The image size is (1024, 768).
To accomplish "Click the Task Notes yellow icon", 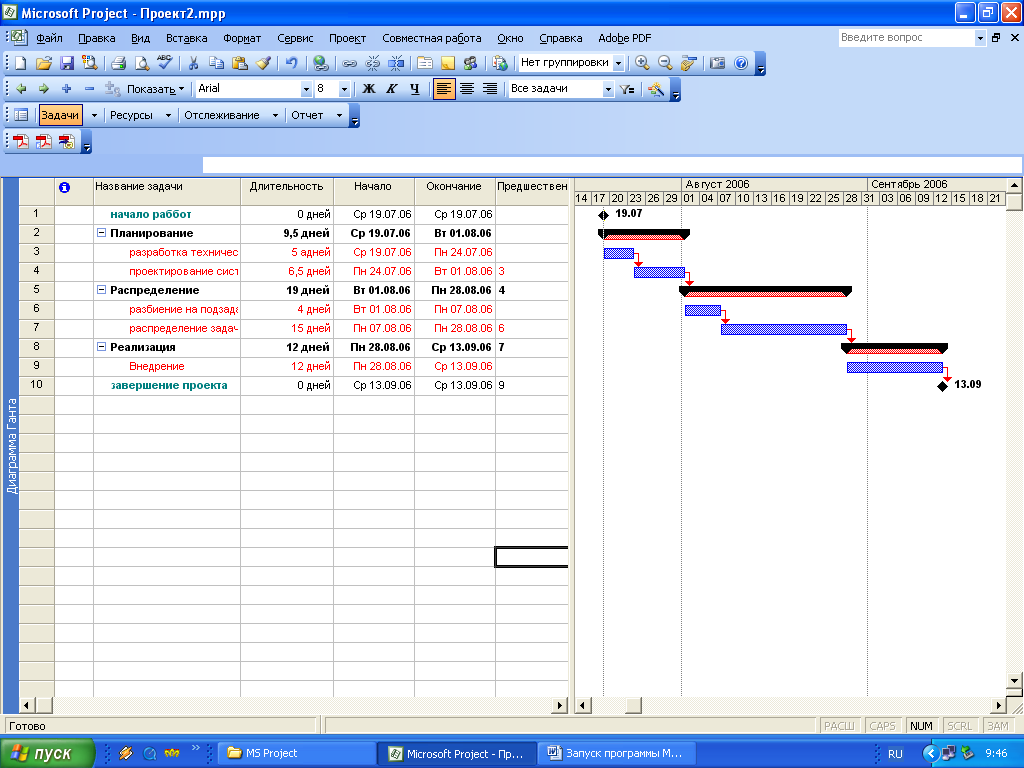I will click(447, 63).
